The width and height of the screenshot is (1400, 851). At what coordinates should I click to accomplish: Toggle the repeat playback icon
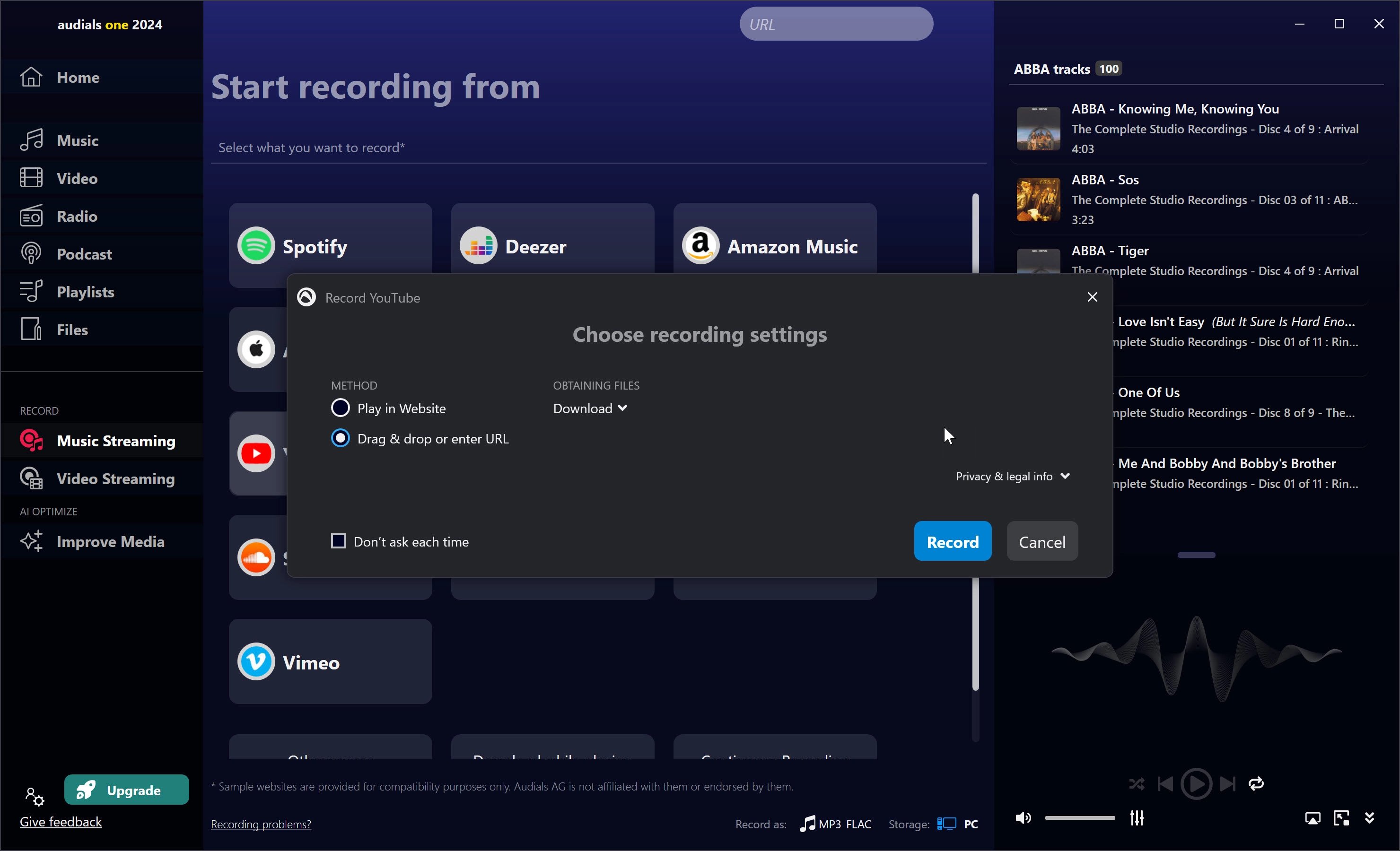[1256, 784]
